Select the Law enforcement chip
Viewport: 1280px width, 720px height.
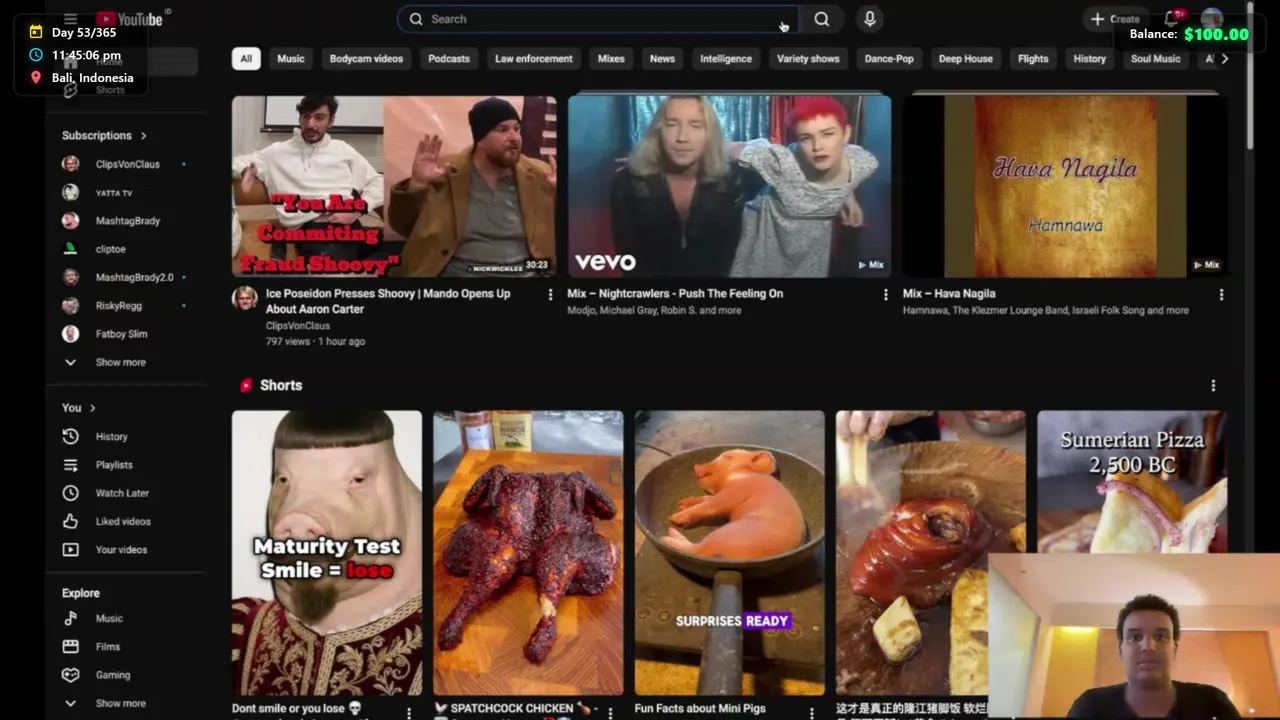[x=534, y=59]
